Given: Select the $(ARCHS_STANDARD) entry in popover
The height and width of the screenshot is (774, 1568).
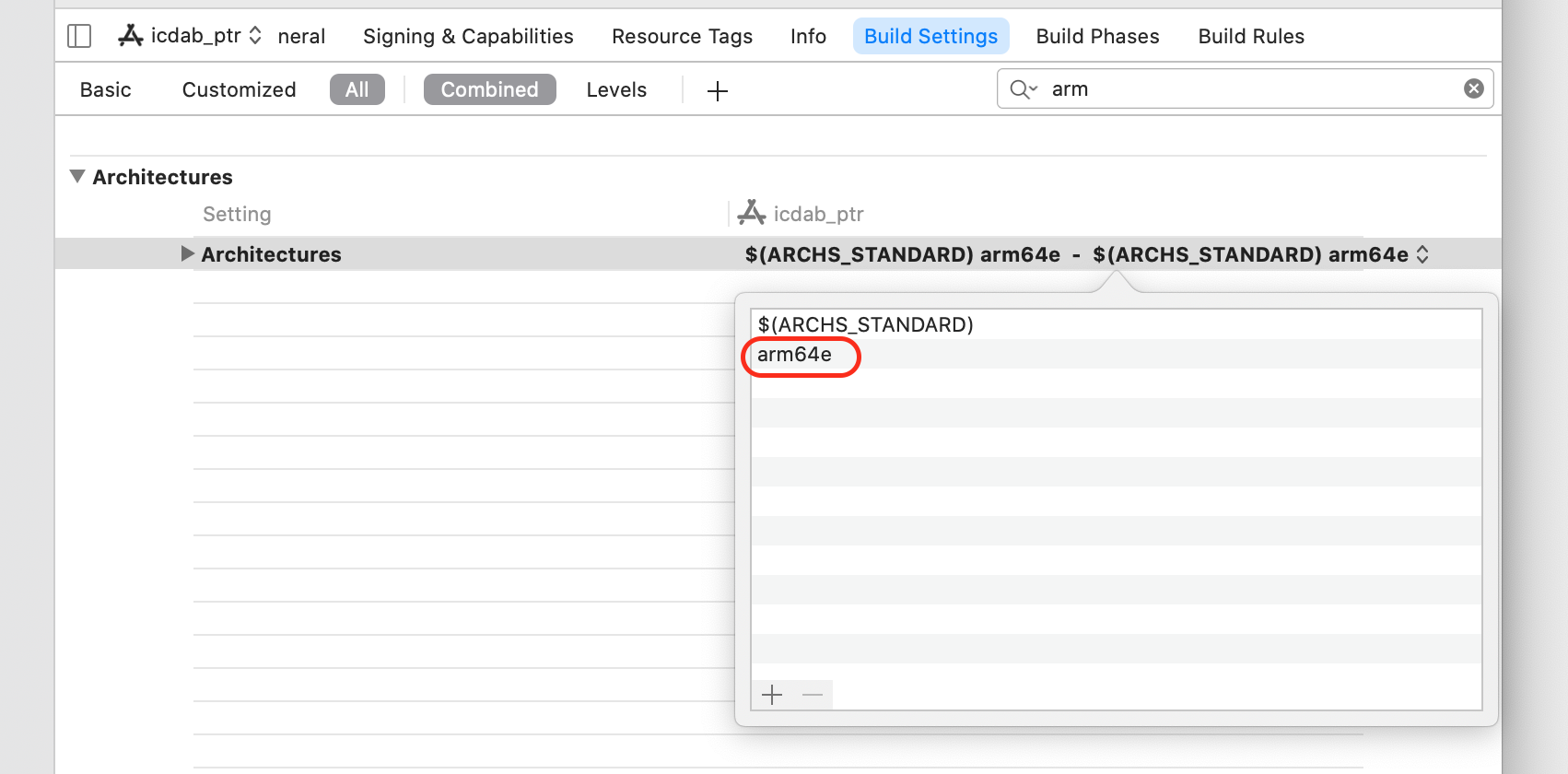Looking at the screenshot, I should tap(1116, 324).
